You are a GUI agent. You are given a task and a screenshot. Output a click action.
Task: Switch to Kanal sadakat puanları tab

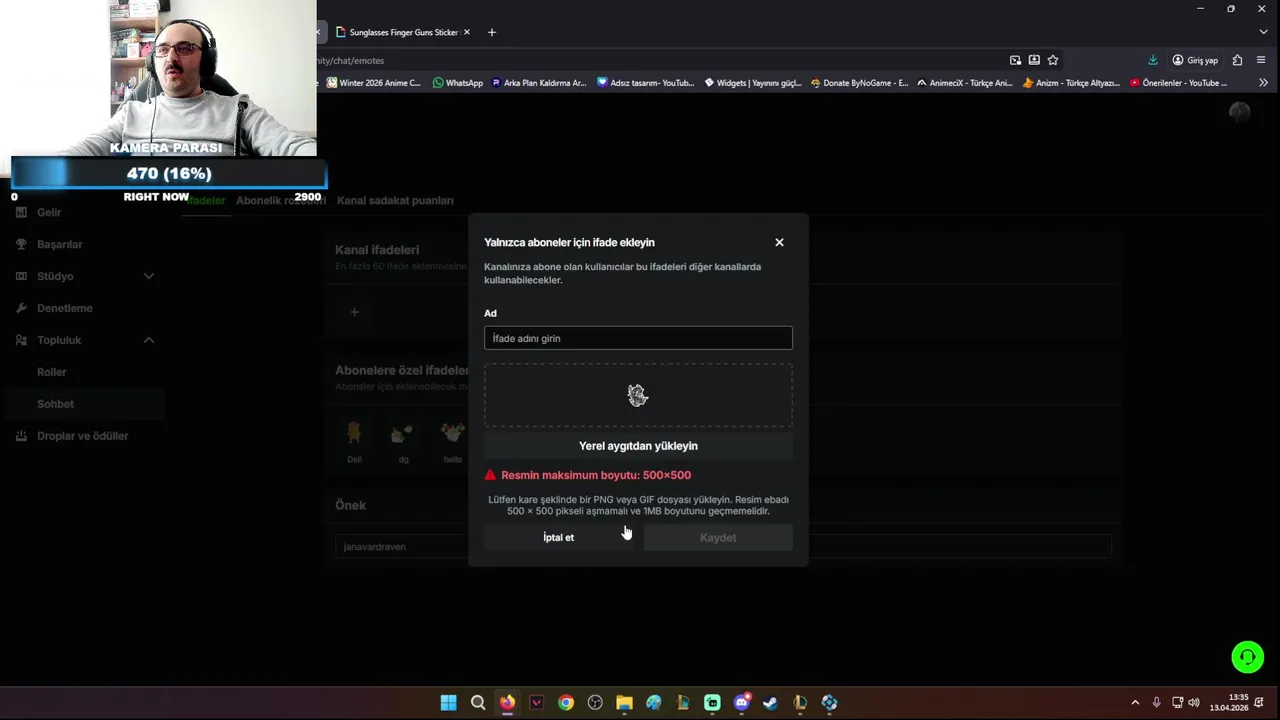395,200
